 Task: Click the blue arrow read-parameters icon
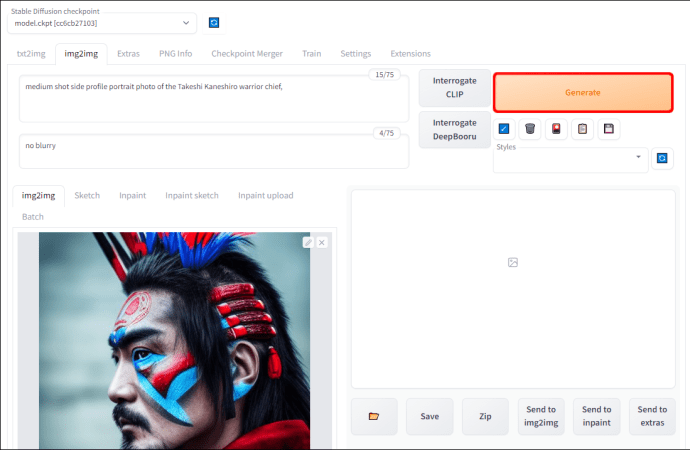pos(504,128)
